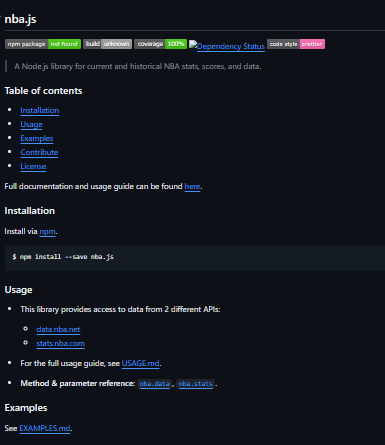The image size is (385, 445).
Task: Click the npm install --save nba.js command text
Action: click(63, 257)
